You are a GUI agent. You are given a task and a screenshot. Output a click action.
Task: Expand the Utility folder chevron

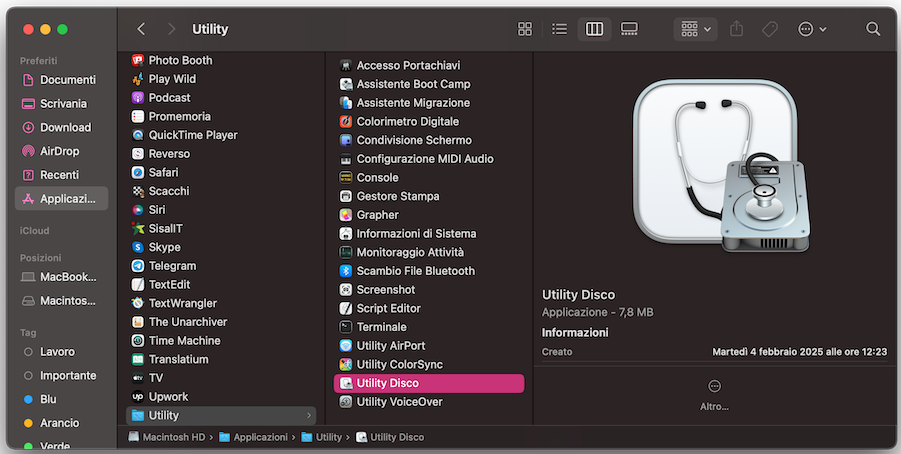click(x=309, y=415)
